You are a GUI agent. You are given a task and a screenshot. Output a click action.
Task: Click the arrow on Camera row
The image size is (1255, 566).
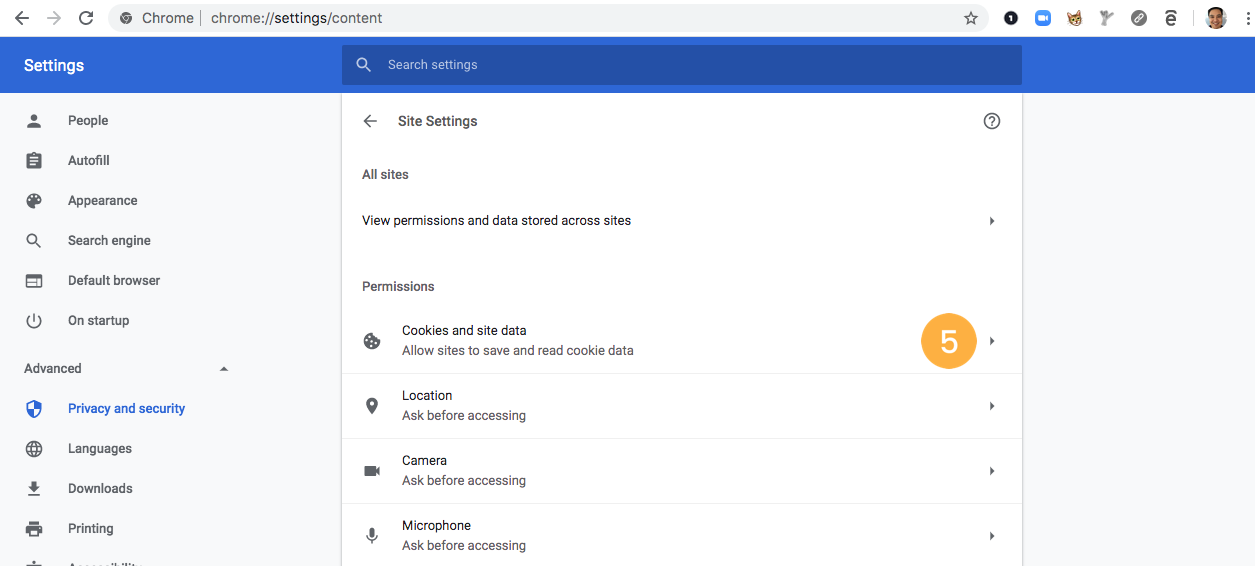pos(992,471)
